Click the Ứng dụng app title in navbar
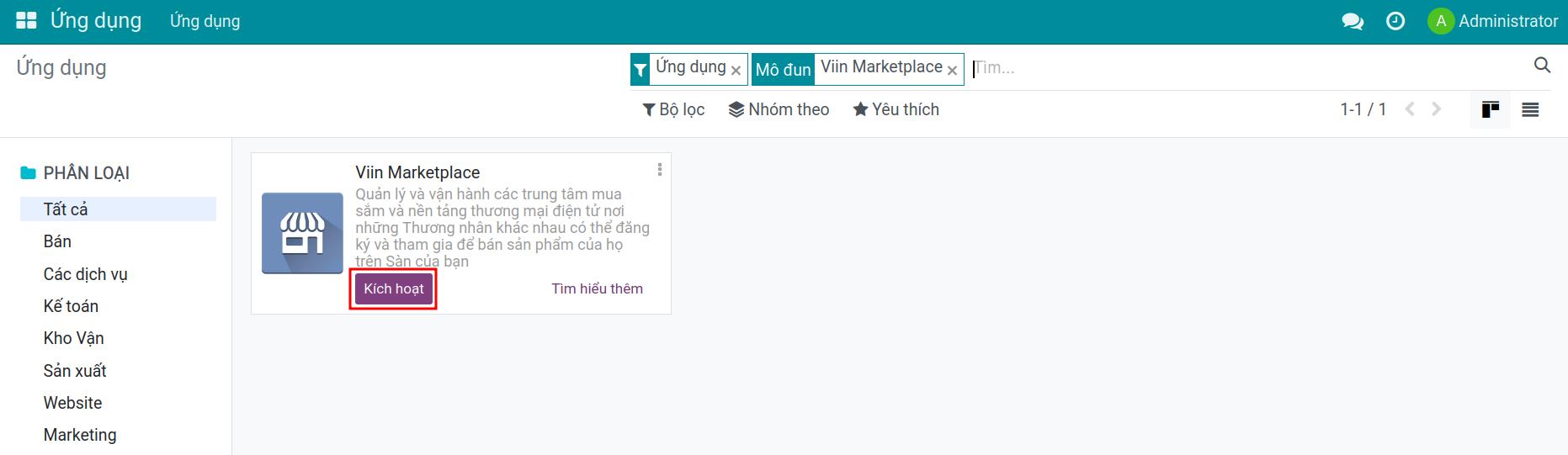 click(96, 21)
